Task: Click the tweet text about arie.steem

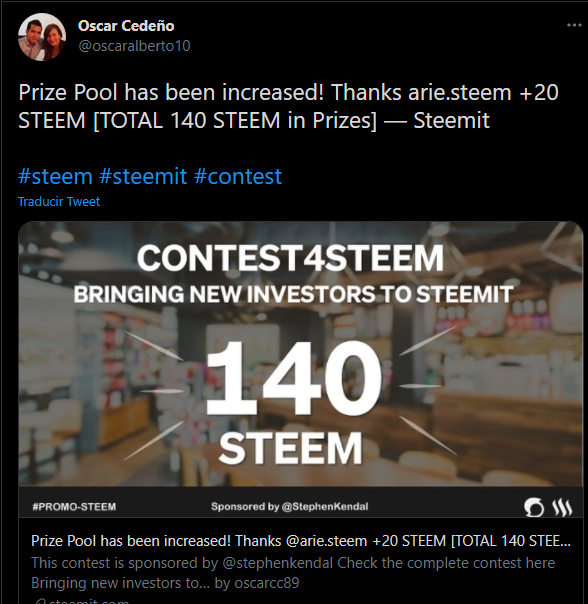Action: pos(288,106)
